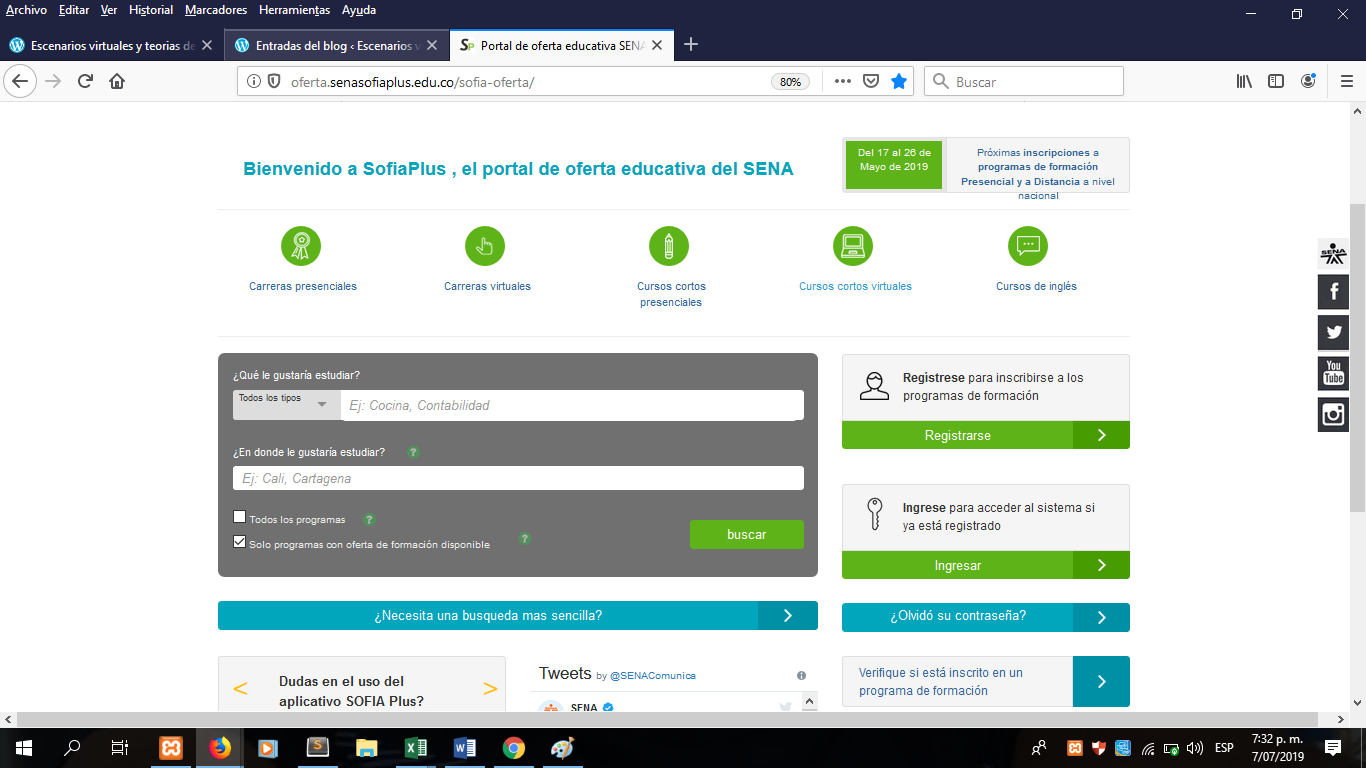Expand the Todos los tipos dropdown
Screen dimensions: 1366x768
pos(285,404)
